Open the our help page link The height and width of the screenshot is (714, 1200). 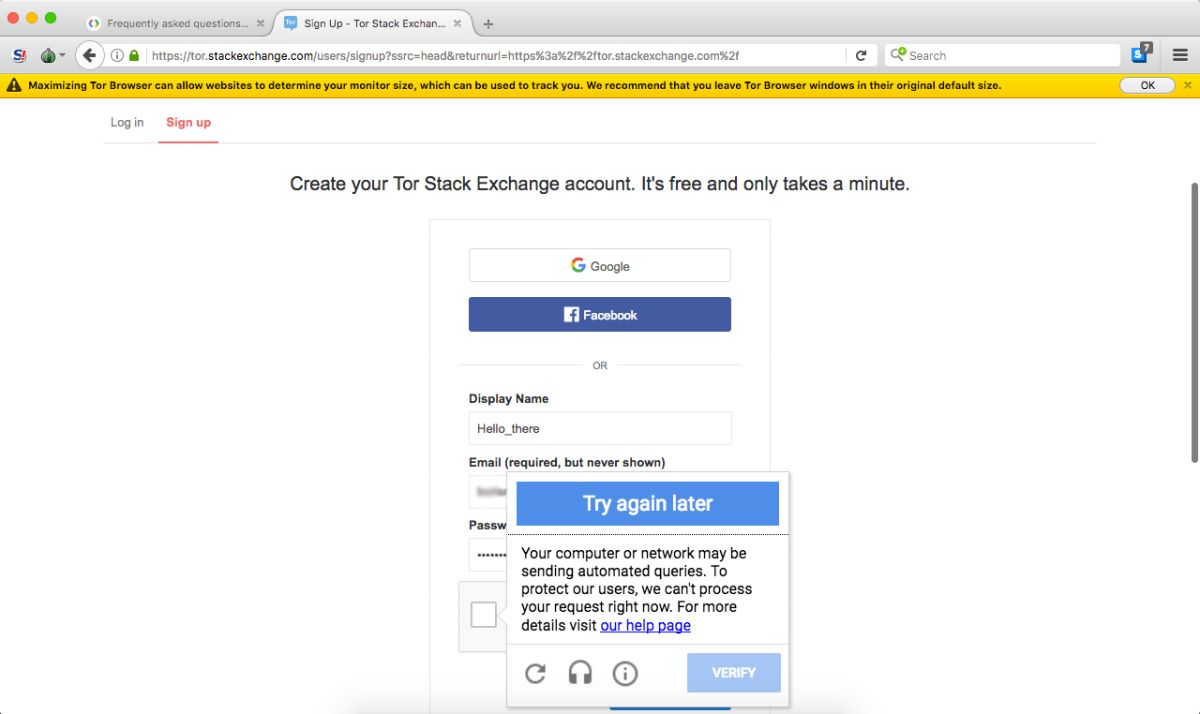pos(645,626)
